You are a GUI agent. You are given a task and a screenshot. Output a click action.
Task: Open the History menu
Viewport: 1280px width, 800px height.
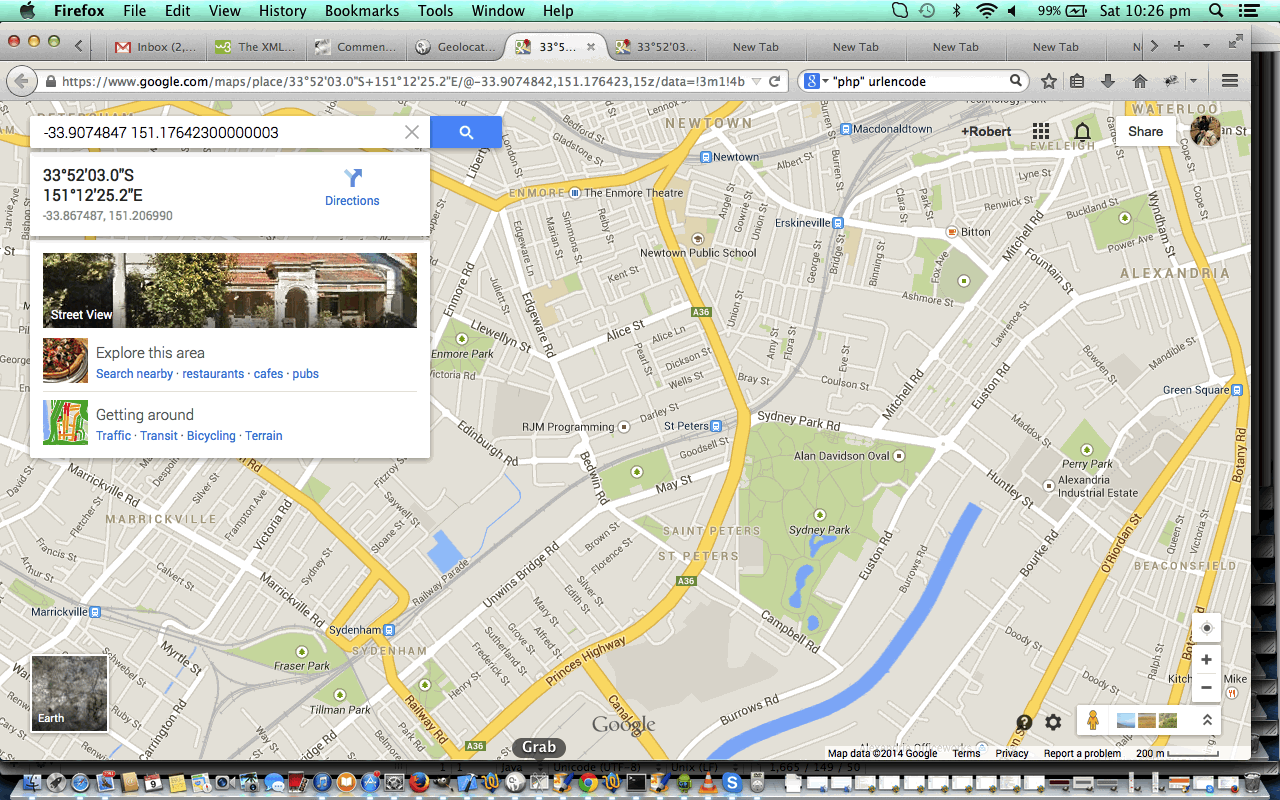click(282, 11)
